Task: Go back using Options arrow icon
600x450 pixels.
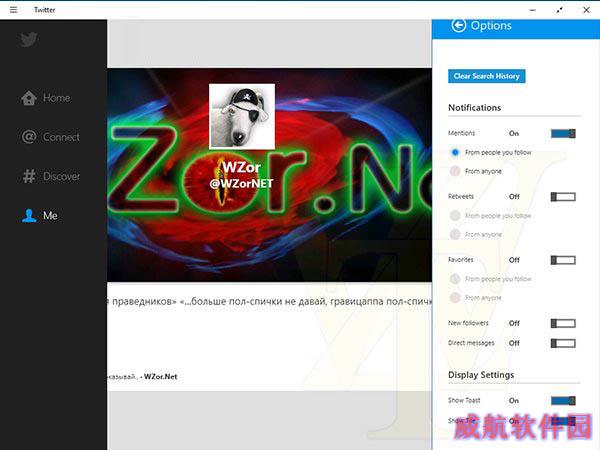Action: tap(458, 25)
